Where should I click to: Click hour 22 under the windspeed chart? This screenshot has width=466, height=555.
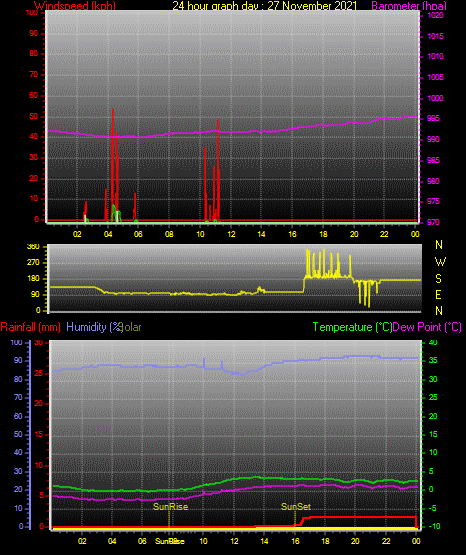click(x=385, y=234)
